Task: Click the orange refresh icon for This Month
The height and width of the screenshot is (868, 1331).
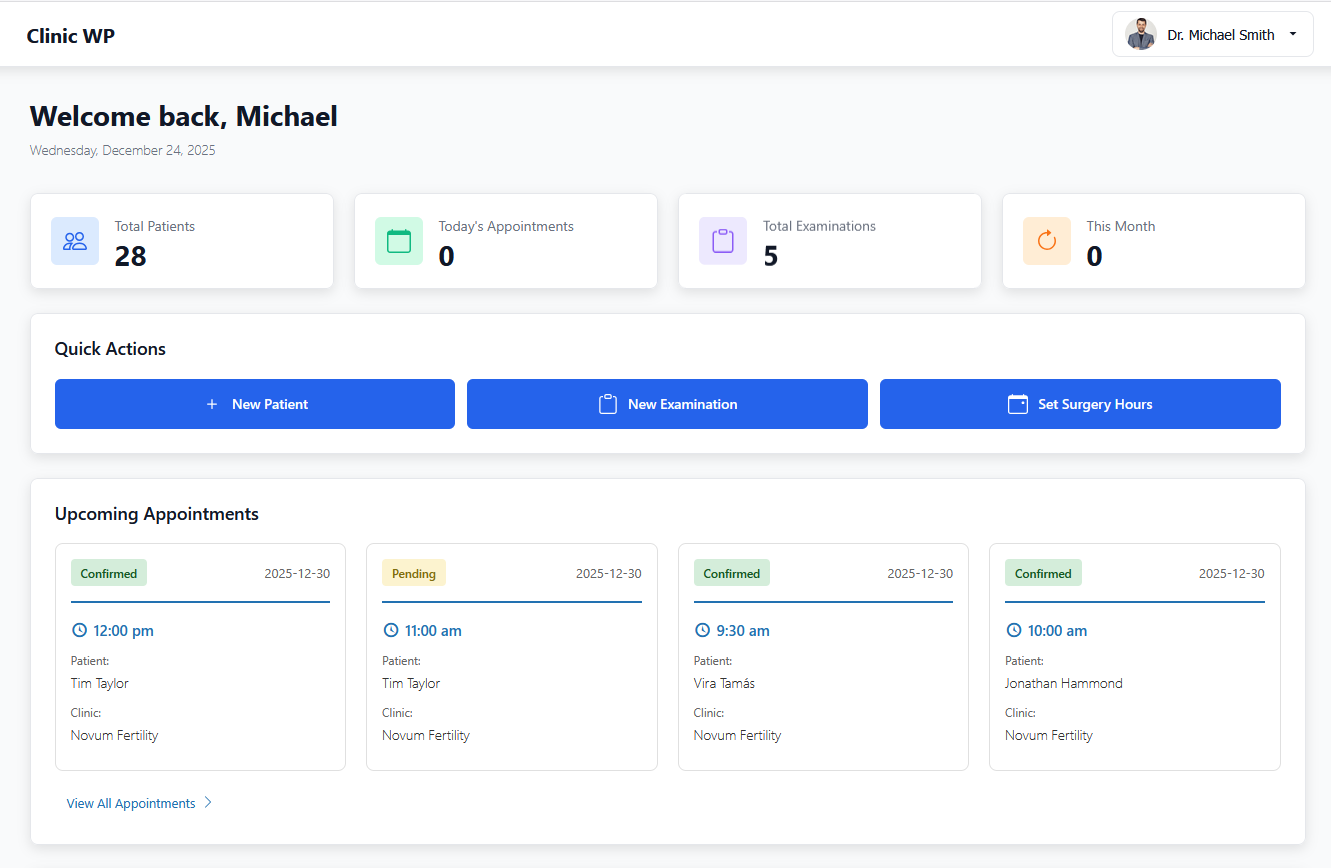Action: [x=1047, y=241]
